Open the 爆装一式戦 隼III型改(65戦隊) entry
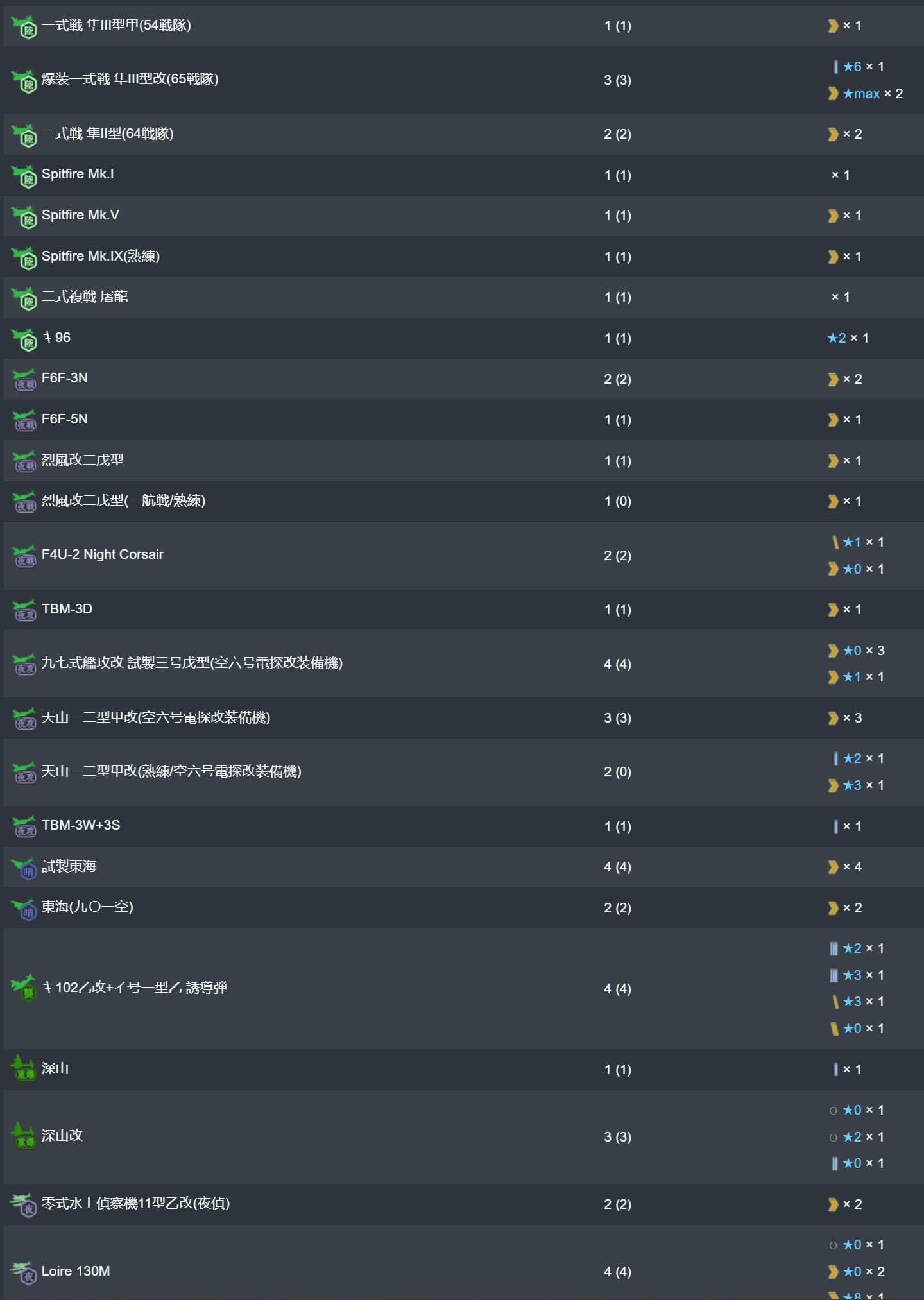Screen dimensions: 924x1300 (130, 79)
